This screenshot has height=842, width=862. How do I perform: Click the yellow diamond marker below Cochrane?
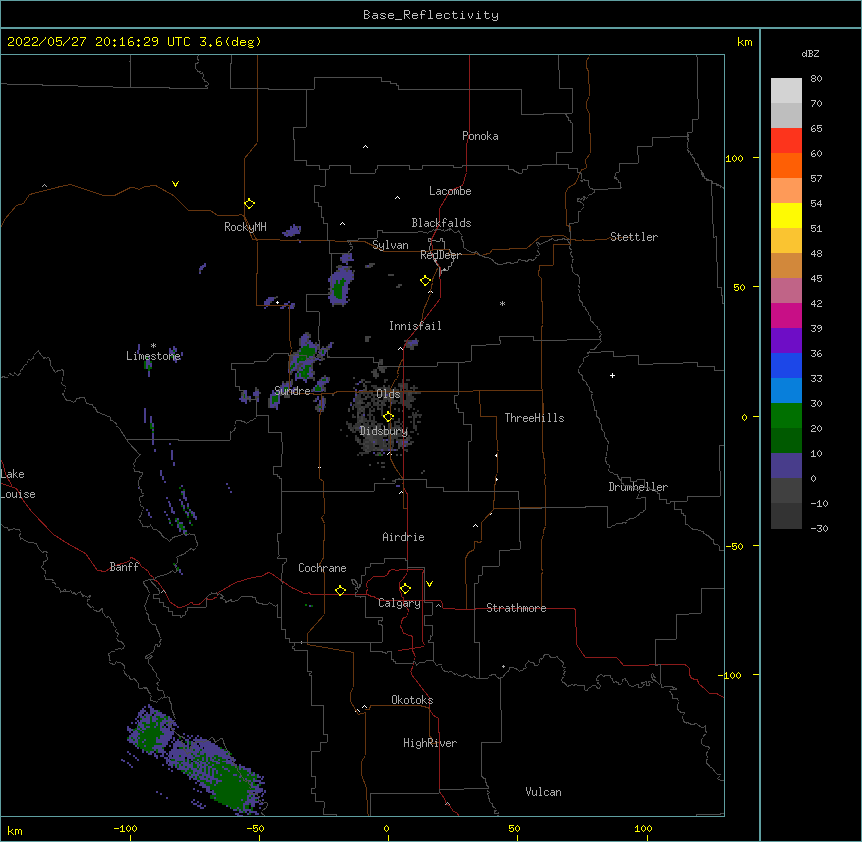(x=340, y=590)
